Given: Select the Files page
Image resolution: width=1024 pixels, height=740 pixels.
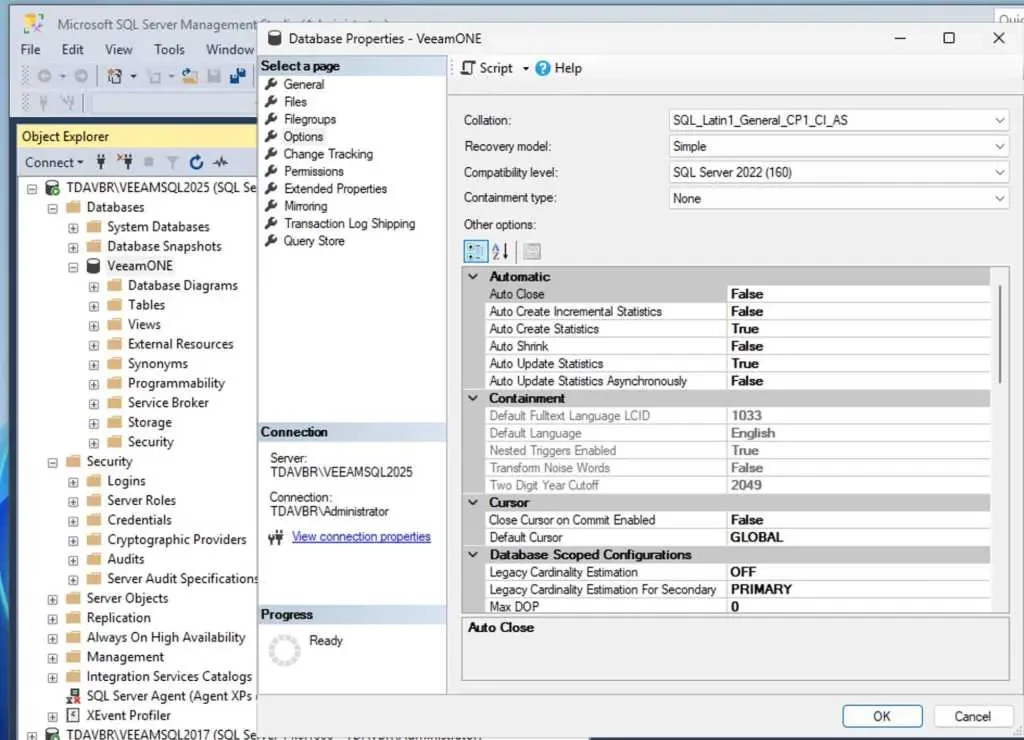Looking at the screenshot, I should [x=295, y=102].
